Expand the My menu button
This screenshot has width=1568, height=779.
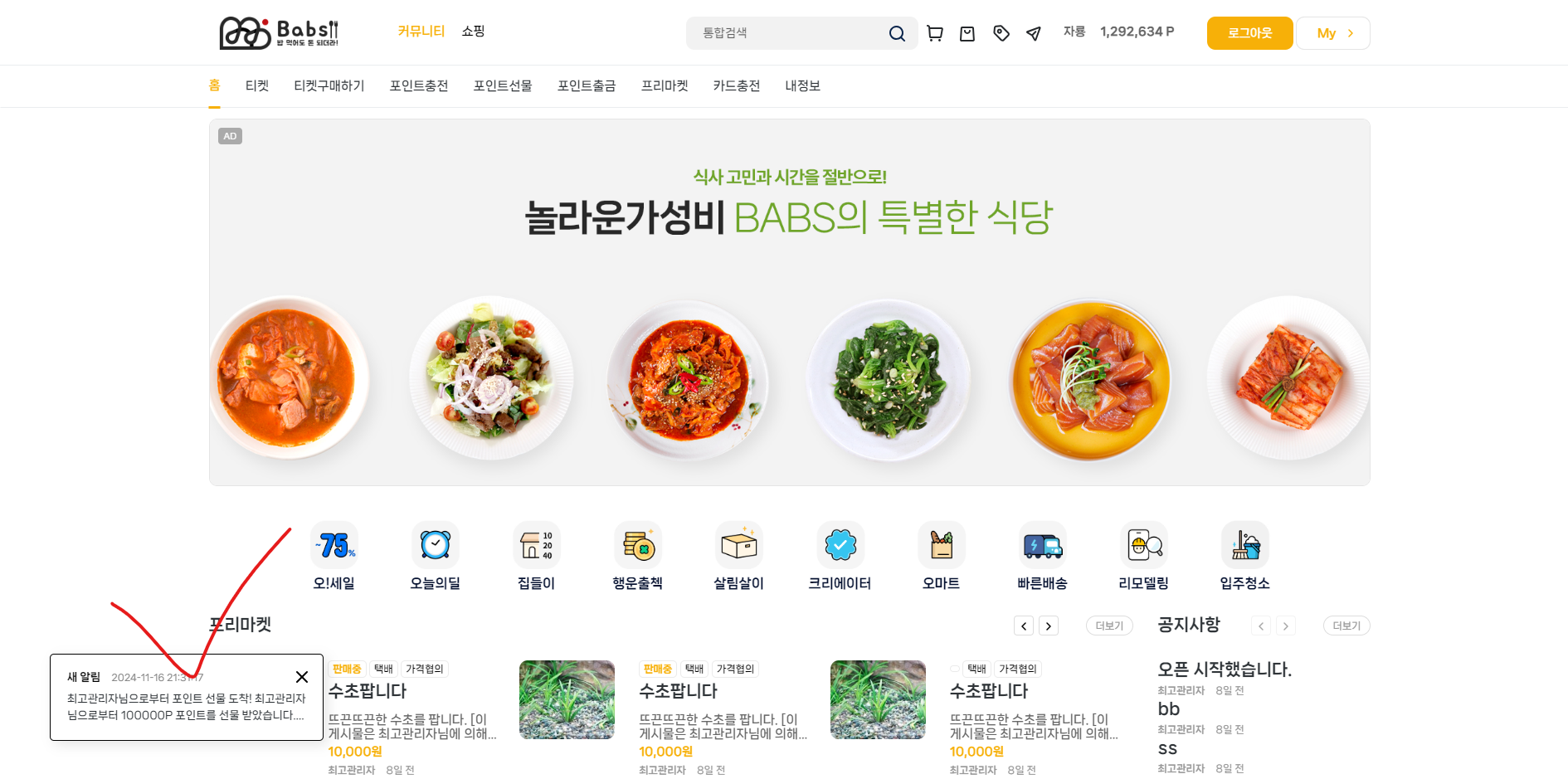click(1333, 33)
